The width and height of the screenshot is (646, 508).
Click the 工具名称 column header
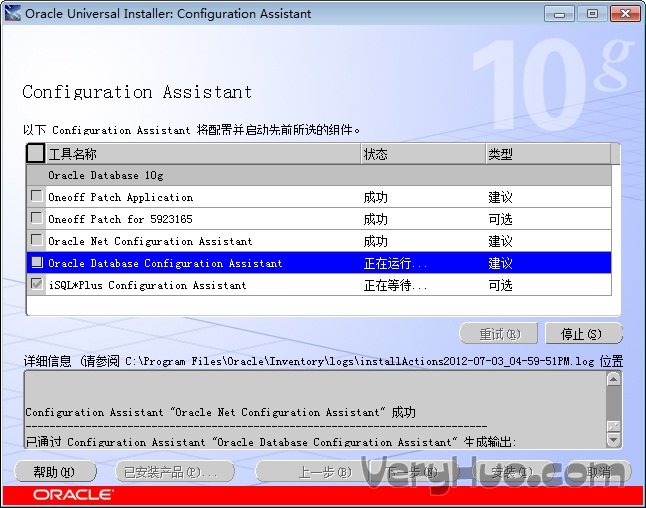pos(203,154)
